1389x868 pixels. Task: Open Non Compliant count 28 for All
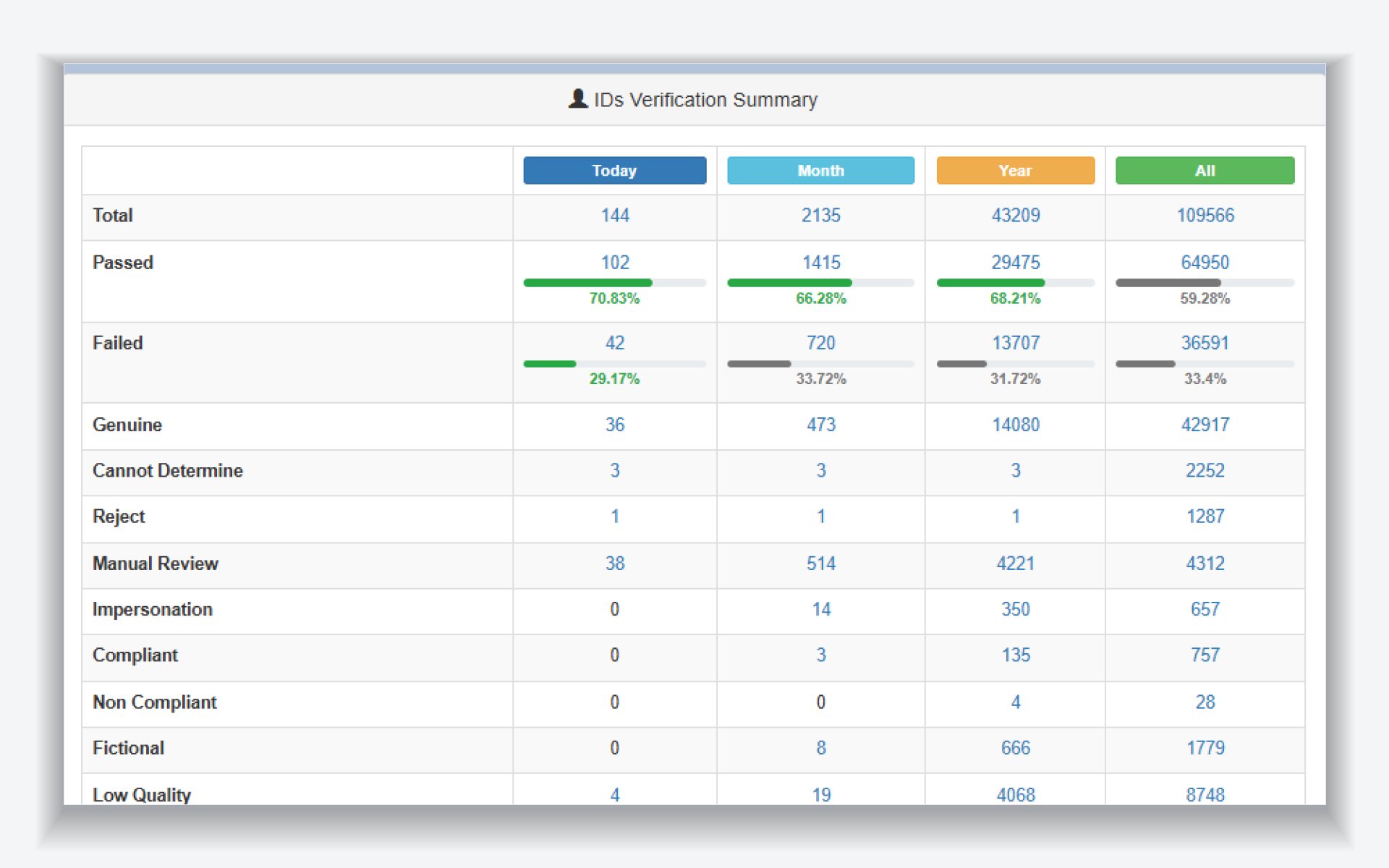(x=1205, y=702)
